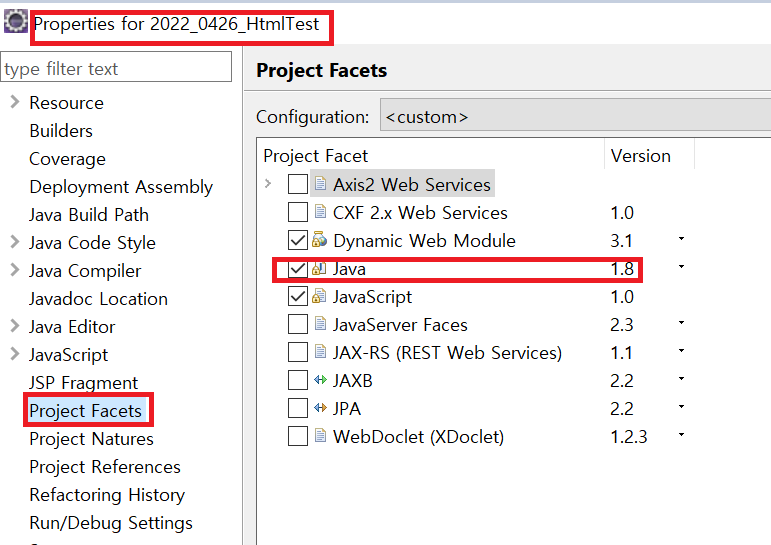Open WebDoclet (XDoclet) version dropdown

tap(682, 435)
